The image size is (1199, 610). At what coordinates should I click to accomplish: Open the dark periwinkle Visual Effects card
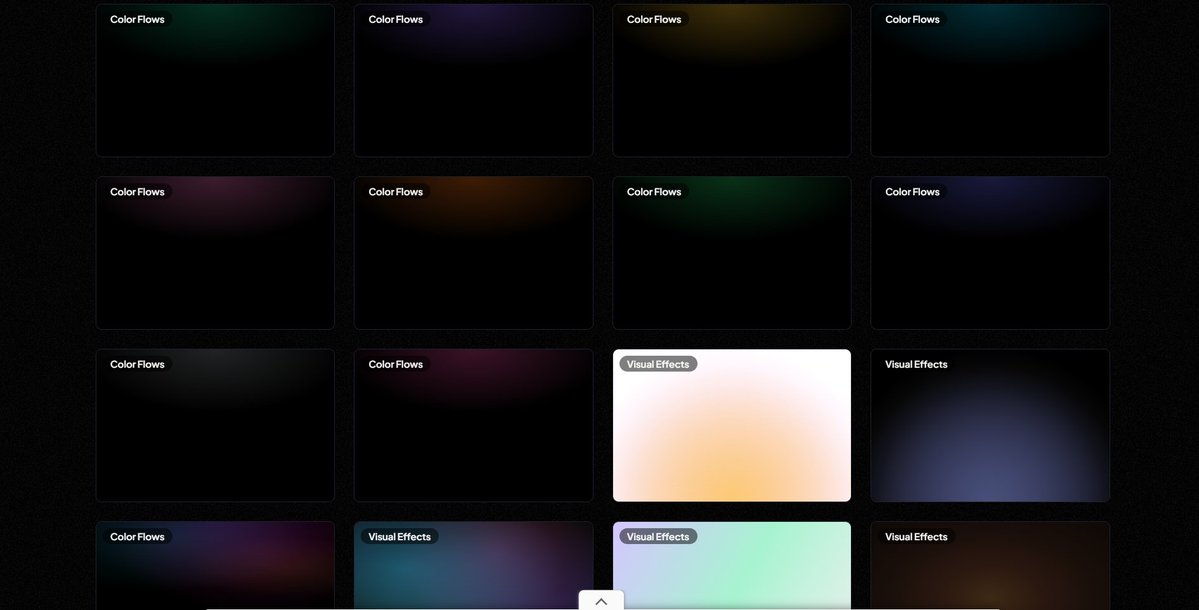coord(990,426)
